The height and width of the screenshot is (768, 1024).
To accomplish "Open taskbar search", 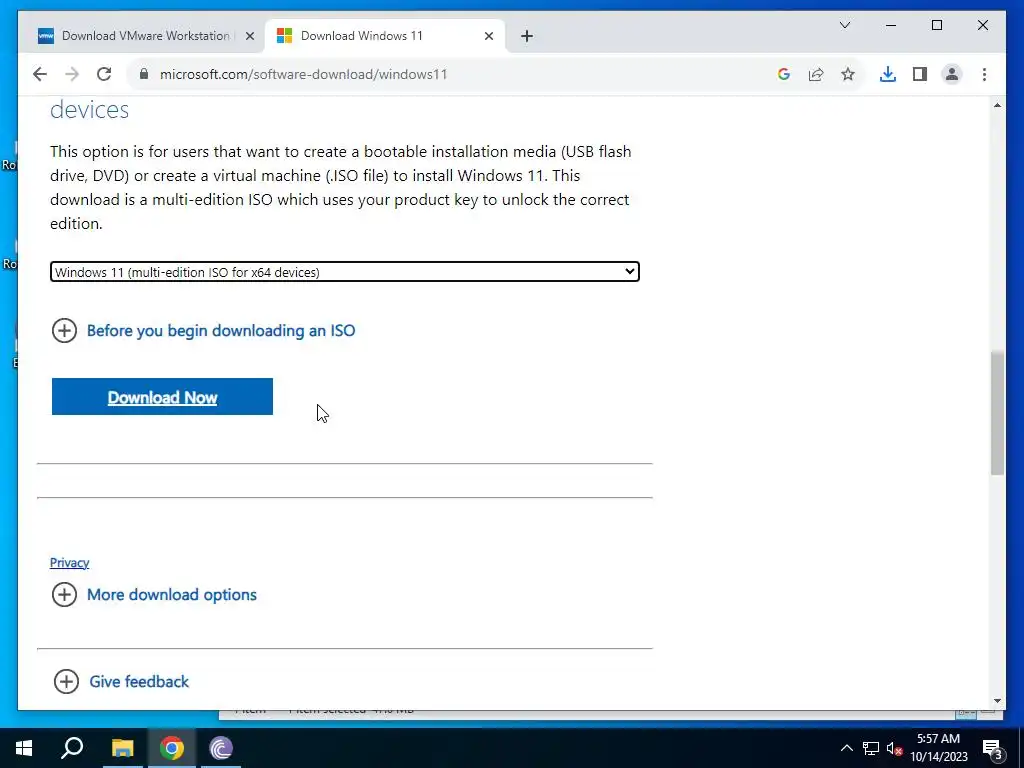I will coord(72,748).
